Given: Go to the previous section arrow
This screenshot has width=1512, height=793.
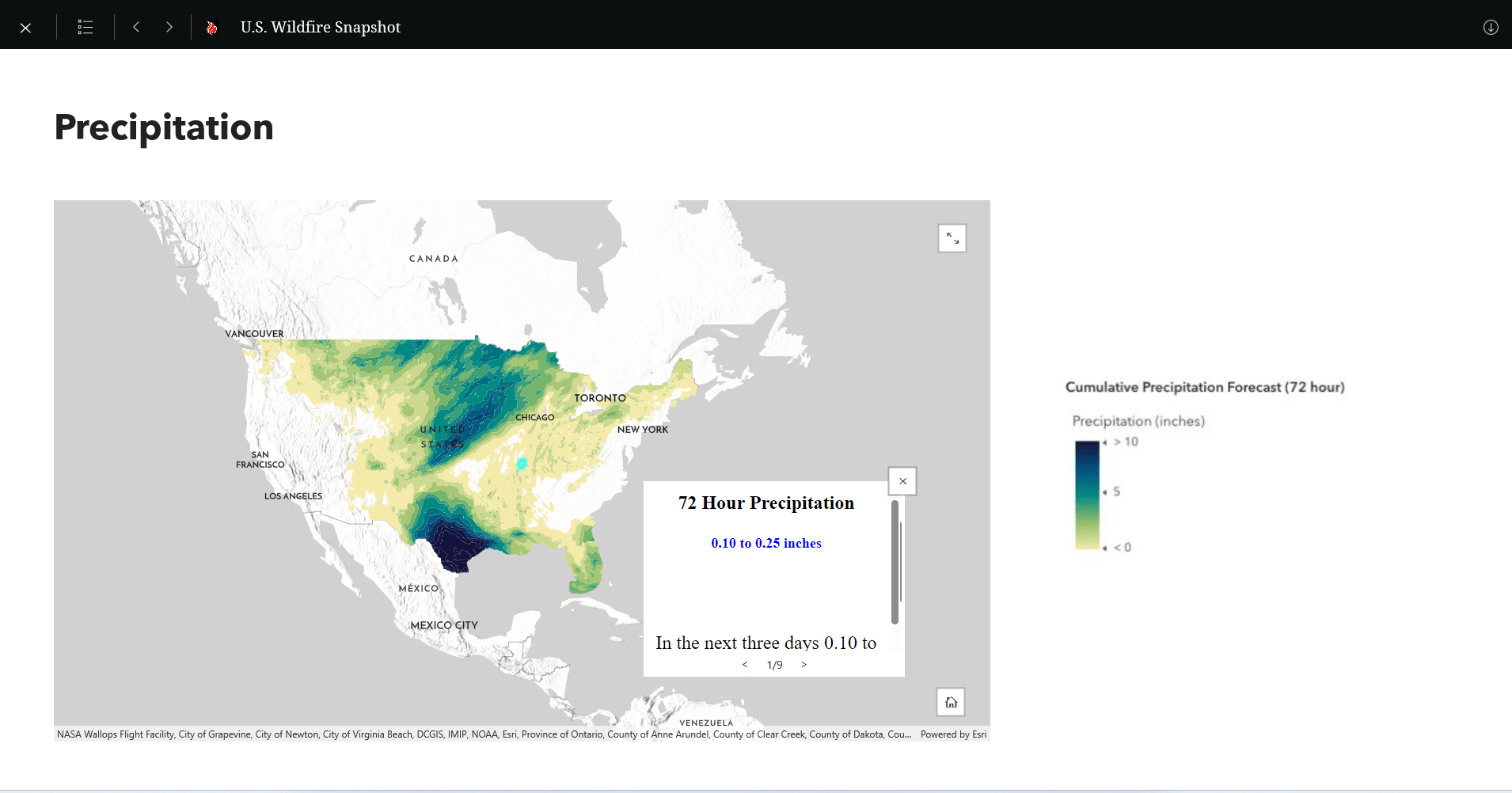Looking at the screenshot, I should pyautogui.click(x=136, y=27).
